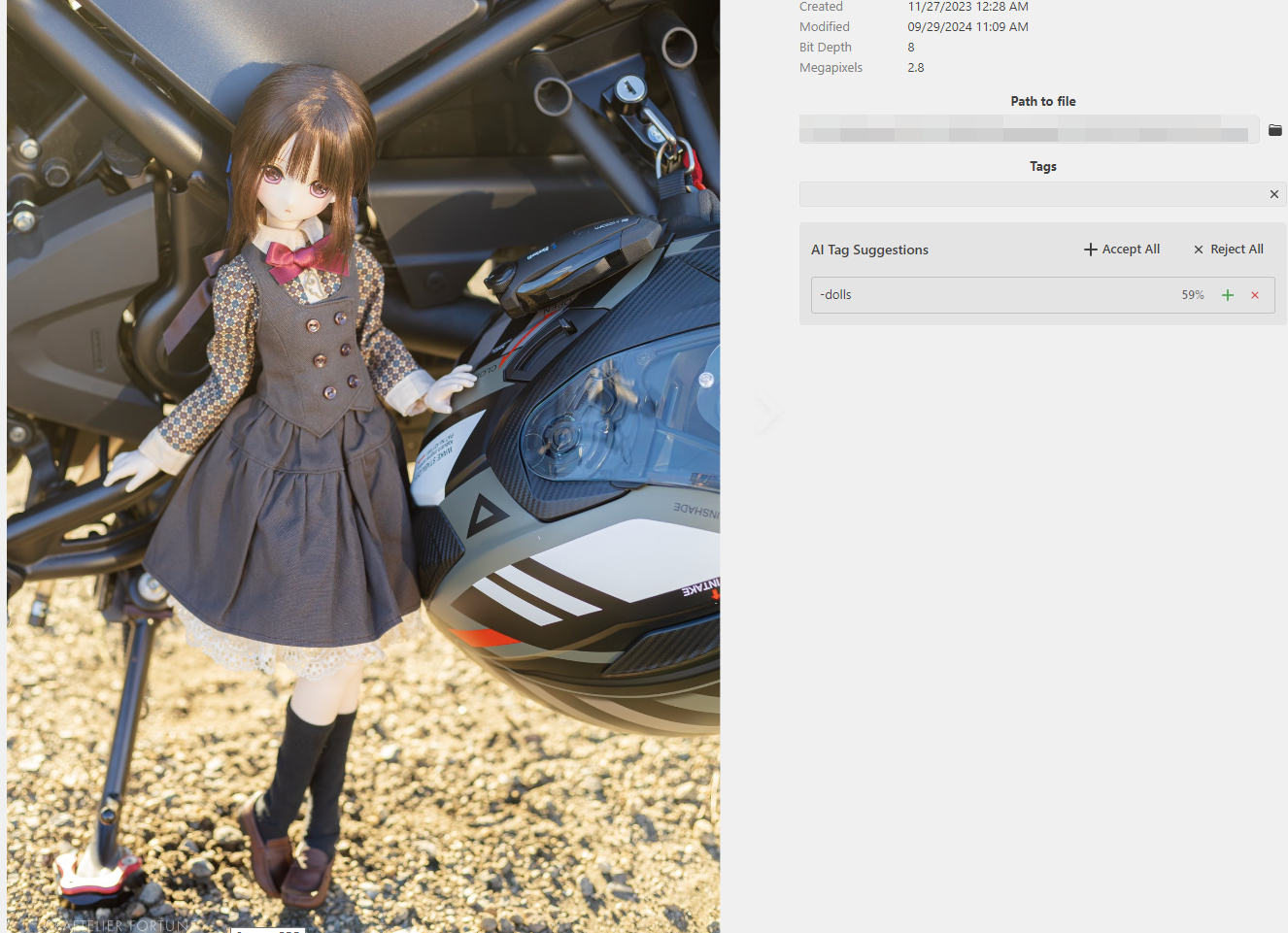Open file location folder icon
Viewport: 1288px width, 933px height.
click(1274, 130)
